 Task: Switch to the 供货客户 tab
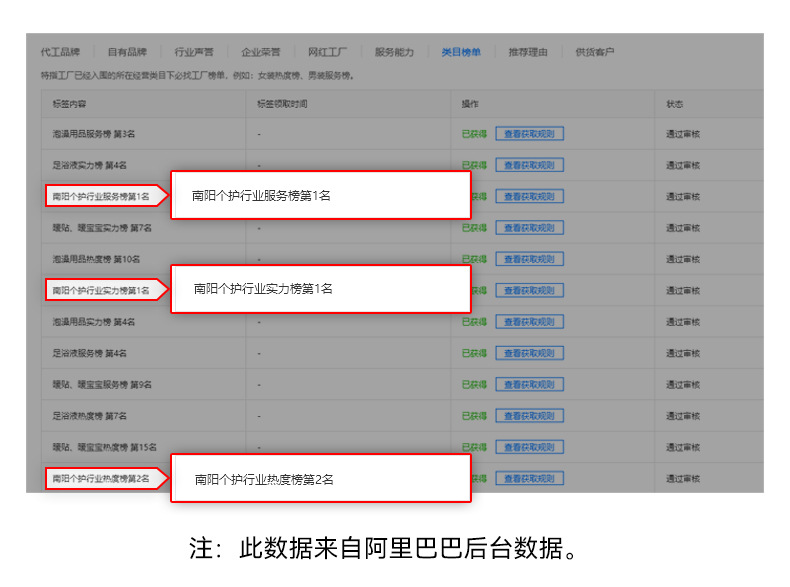[x=595, y=52]
